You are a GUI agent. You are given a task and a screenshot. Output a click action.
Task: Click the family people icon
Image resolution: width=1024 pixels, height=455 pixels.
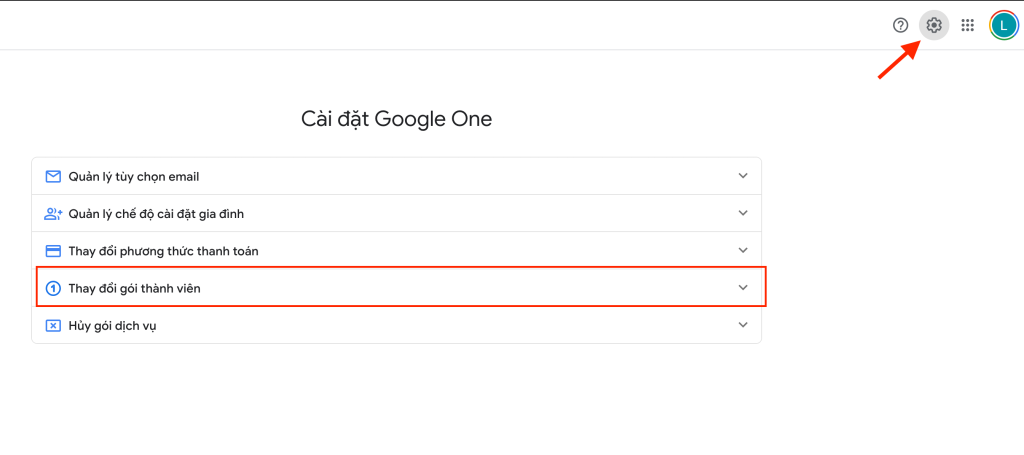click(53, 214)
